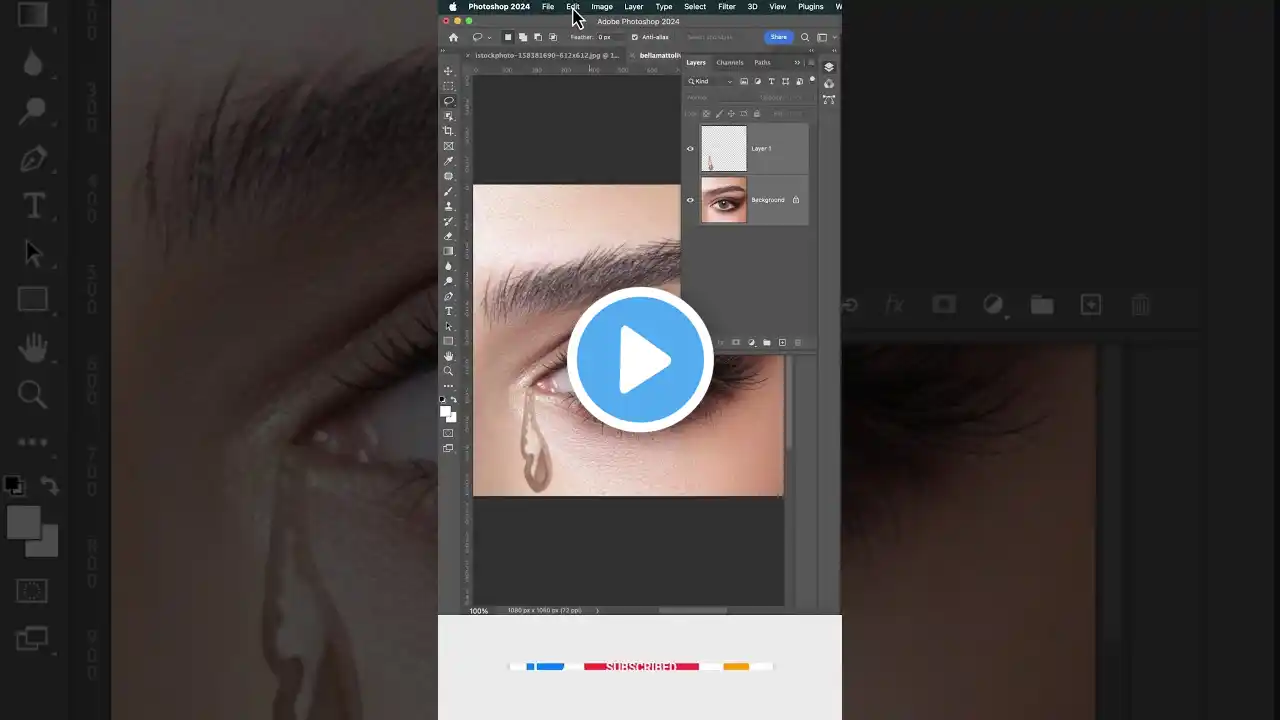Select the Brush tool

tap(448, 191)
